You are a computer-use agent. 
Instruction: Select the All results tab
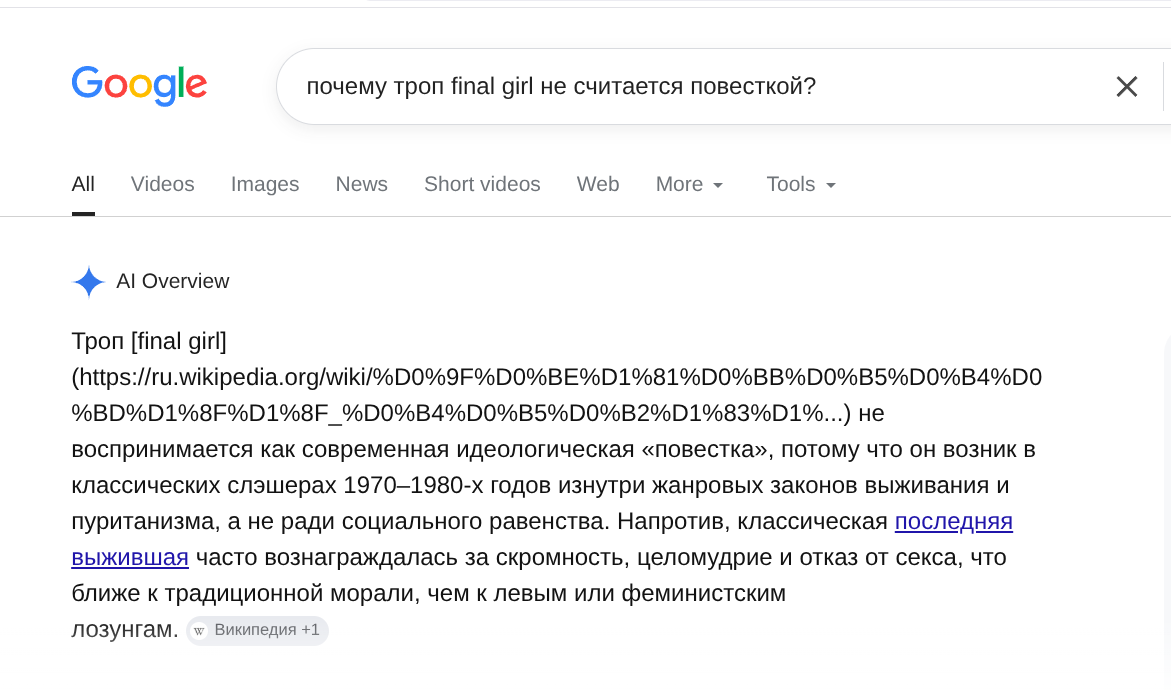click(83, 184)
